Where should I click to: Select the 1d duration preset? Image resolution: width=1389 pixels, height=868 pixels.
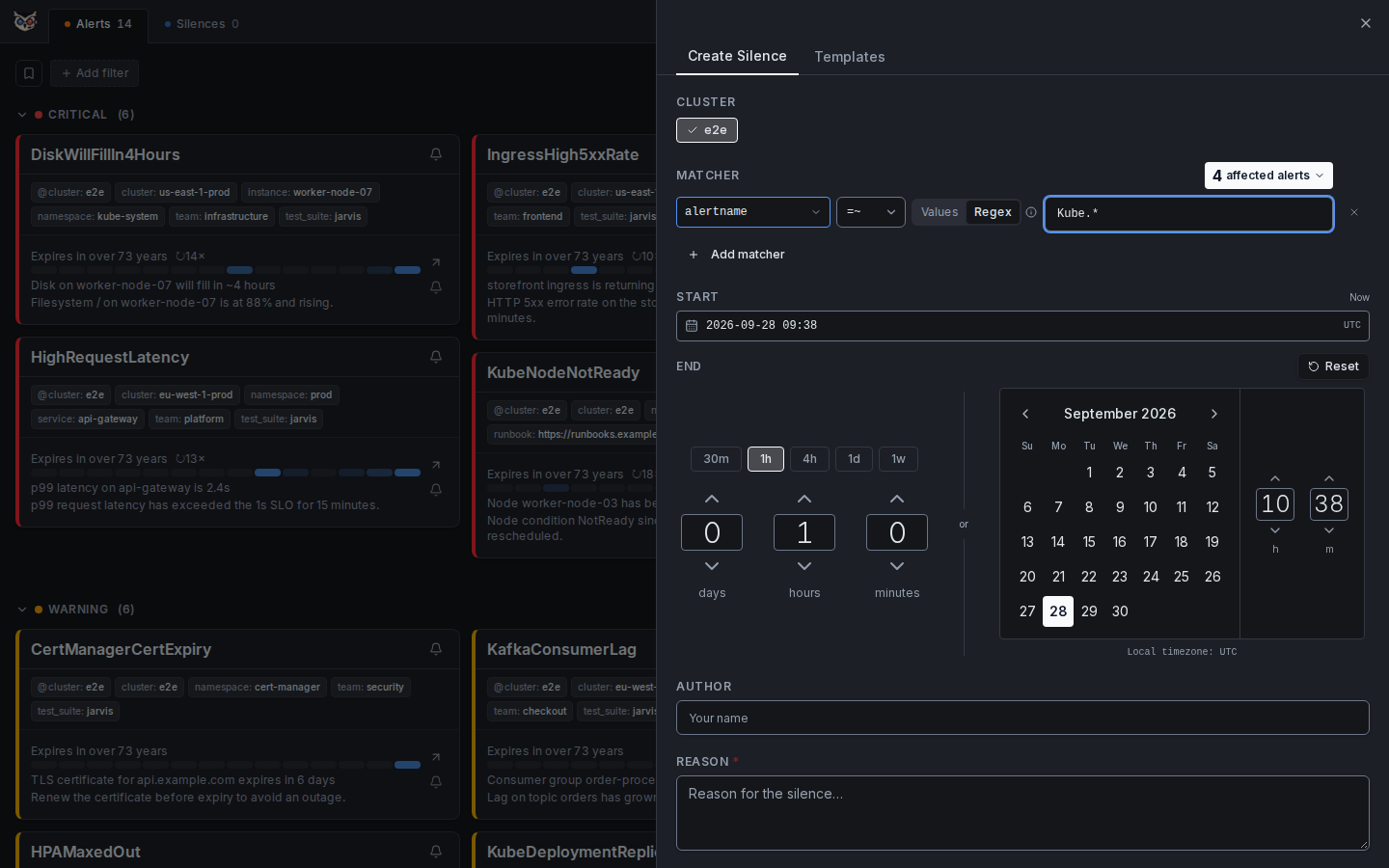pyautogui.click(x=854, y=459)
